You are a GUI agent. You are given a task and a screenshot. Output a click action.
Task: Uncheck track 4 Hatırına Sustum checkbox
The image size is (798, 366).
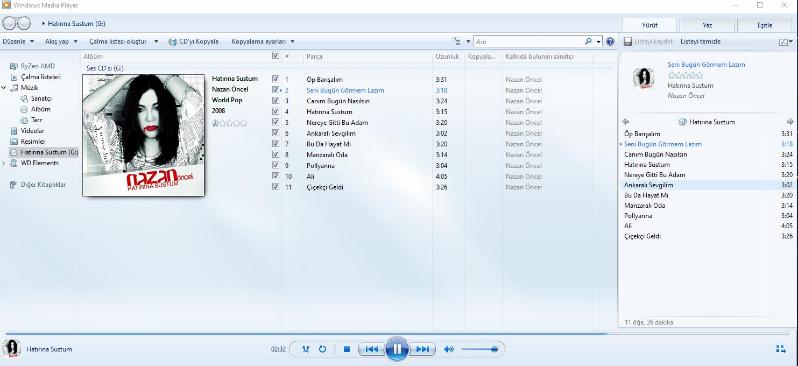[275, 111]
